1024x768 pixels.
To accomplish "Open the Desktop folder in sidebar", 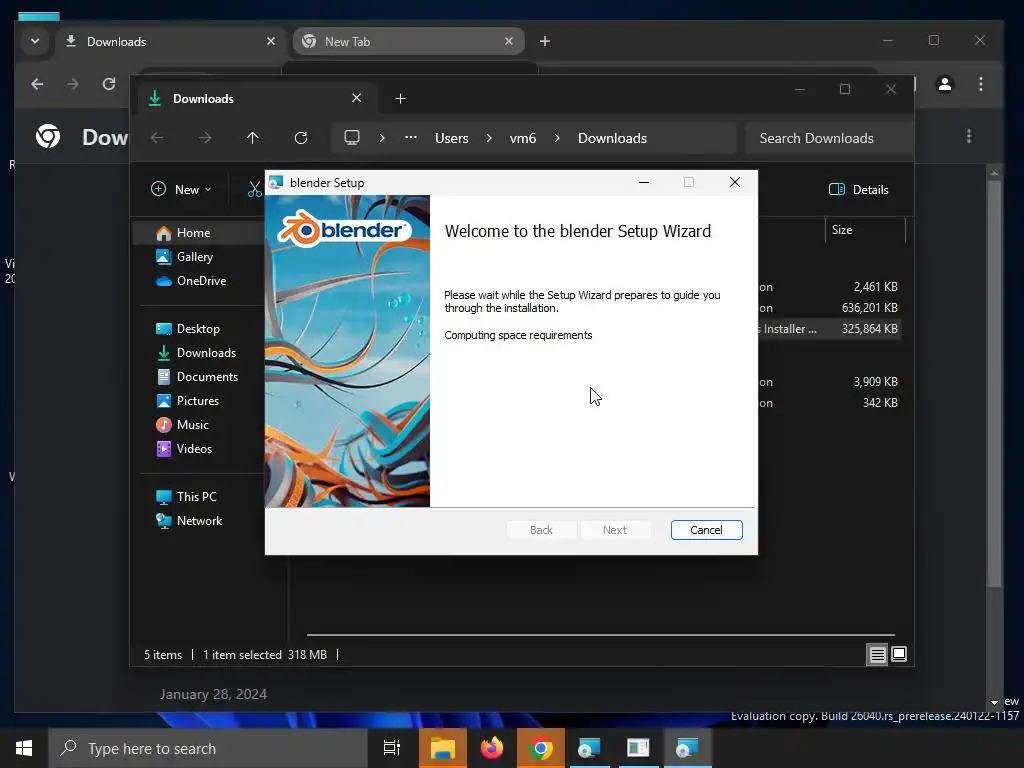I will tap(200, 328).
